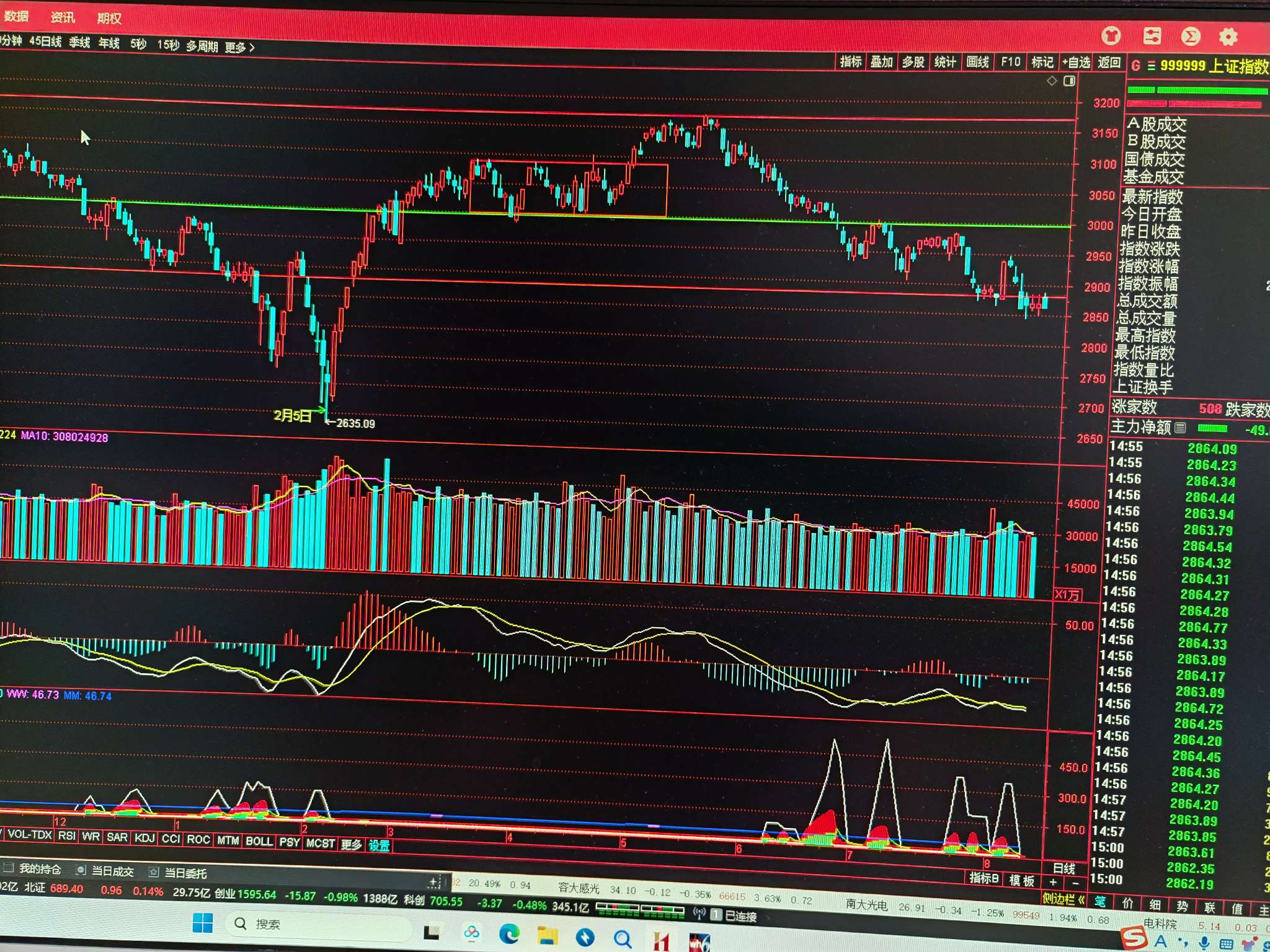Expand 更多 in the indicator tab row
The width and height of the screenshot is (1270, 952).
(x=352, y=844)
